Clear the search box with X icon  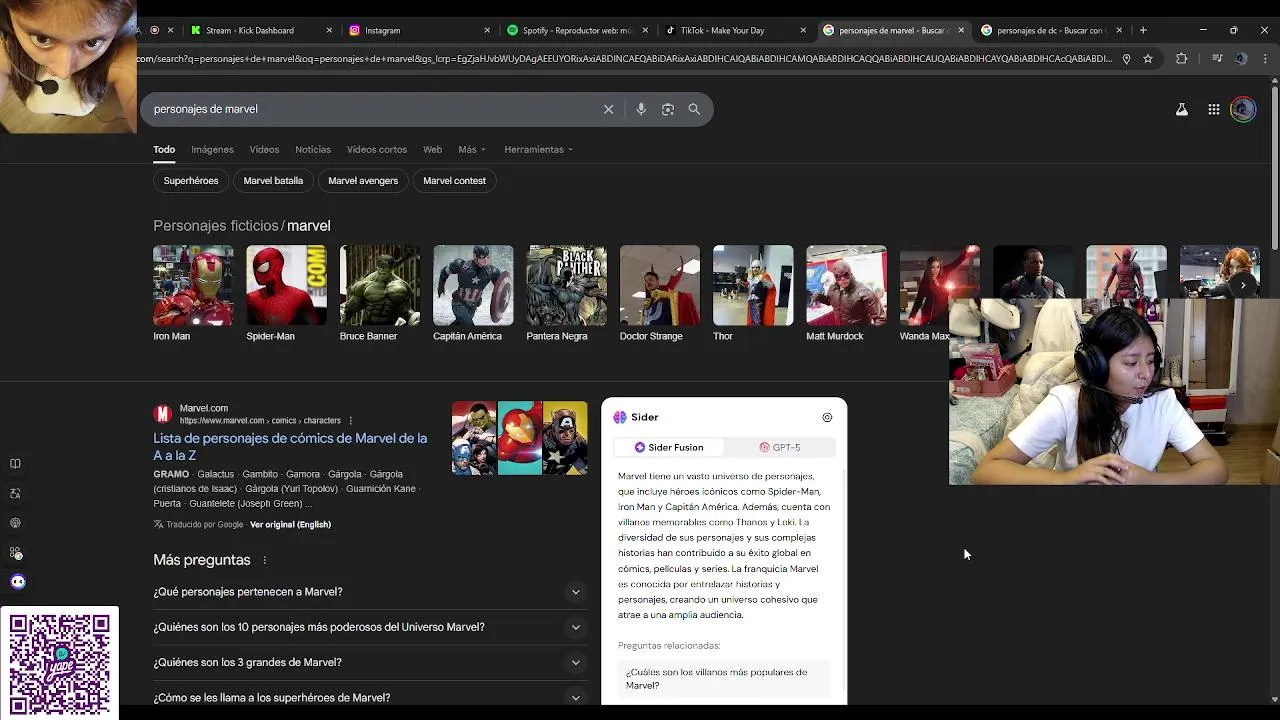608,109
